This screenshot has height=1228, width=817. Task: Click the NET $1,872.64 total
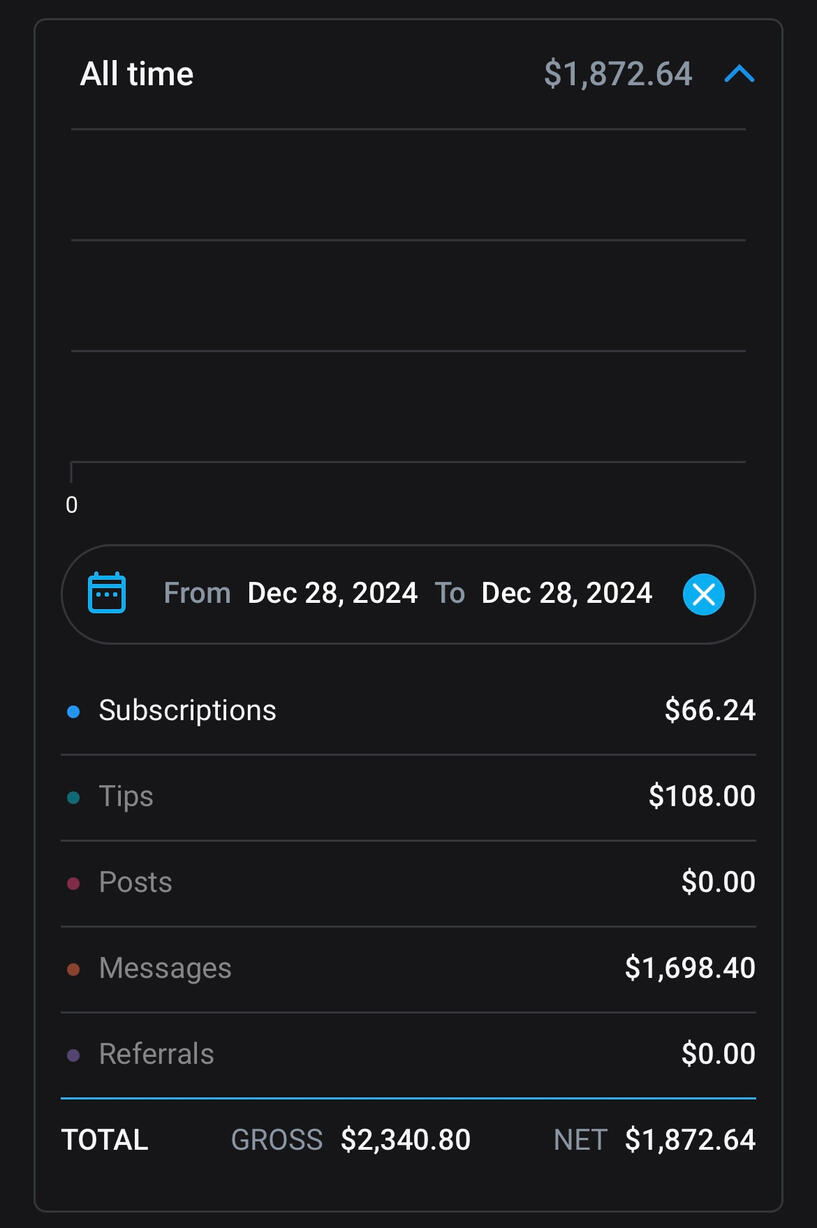(x=690, y=1140)
